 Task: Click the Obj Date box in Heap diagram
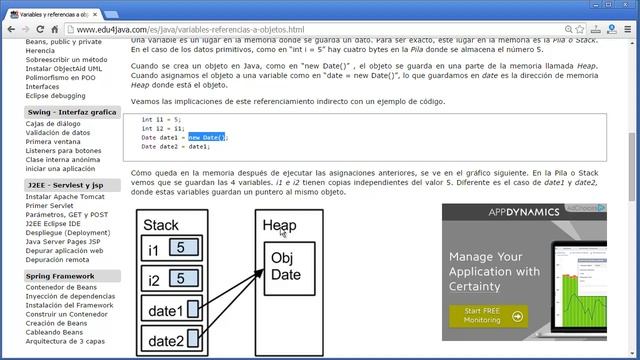(289, 269)
